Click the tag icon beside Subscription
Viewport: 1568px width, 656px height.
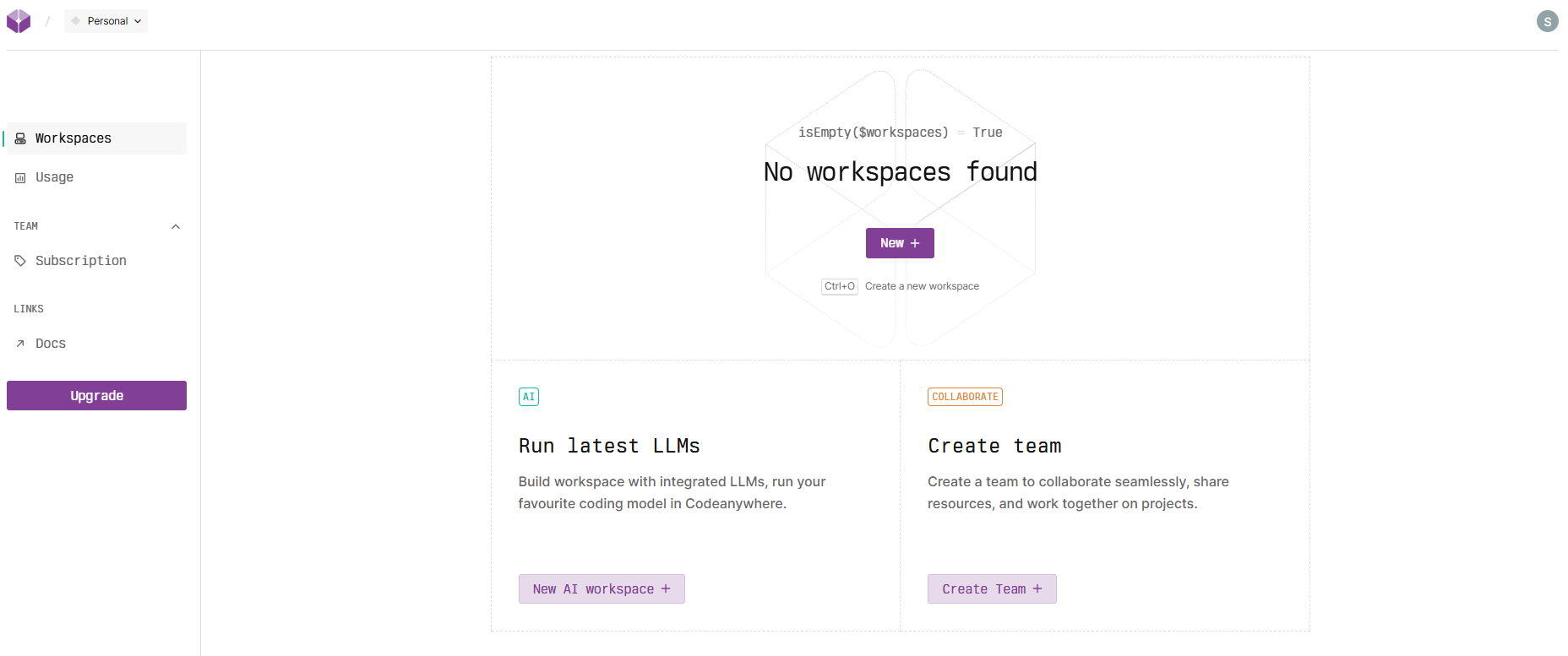[20, 261]
